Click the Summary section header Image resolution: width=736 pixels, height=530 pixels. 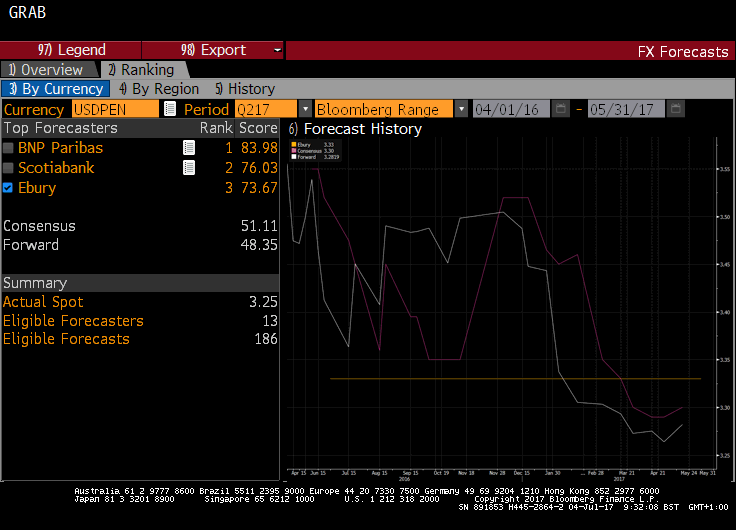click(140, 283)
